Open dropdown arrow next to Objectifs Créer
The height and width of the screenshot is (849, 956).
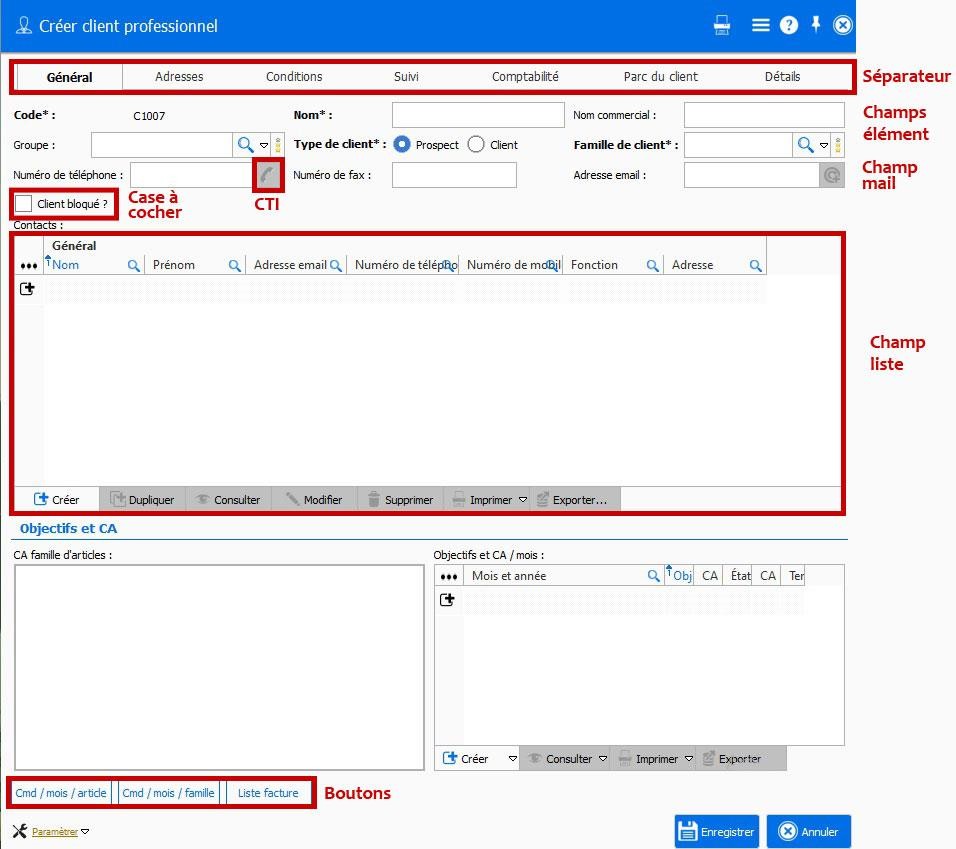[513, 760]
